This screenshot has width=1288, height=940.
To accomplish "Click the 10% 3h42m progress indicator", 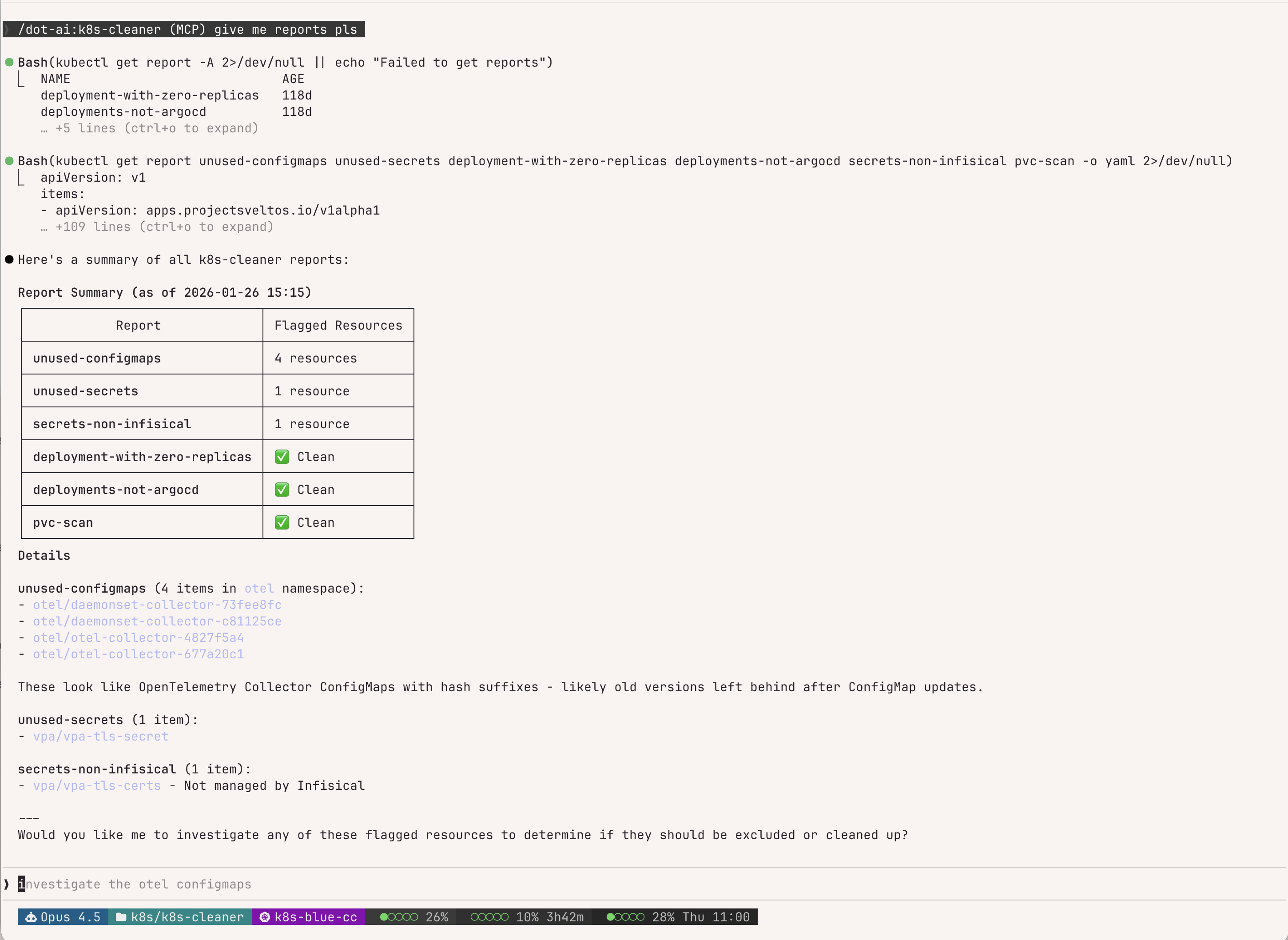I will point(527,916).
